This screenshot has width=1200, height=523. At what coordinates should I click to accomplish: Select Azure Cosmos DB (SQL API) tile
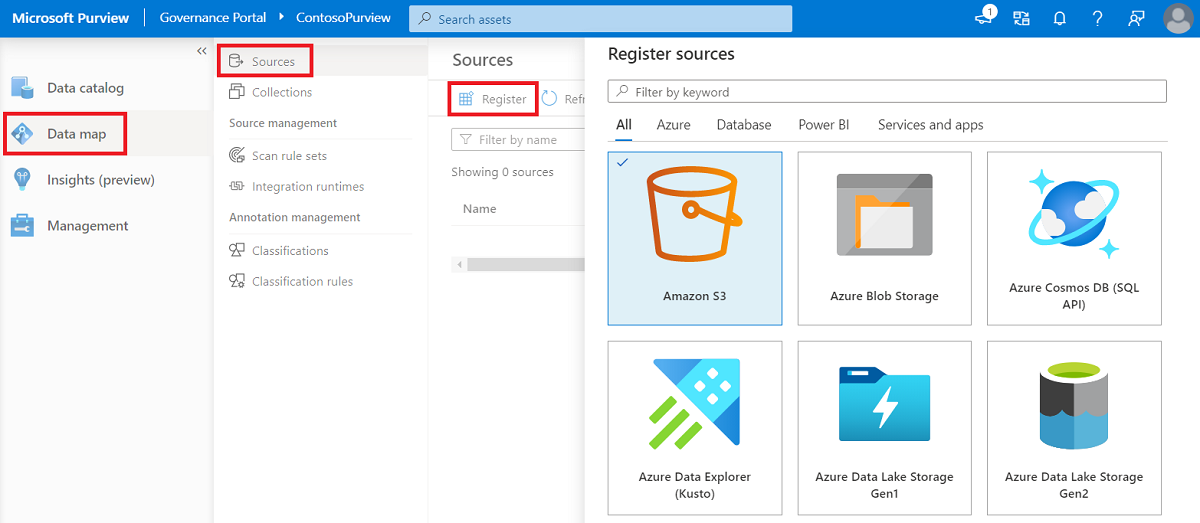pyautogui.click(x=1075, y=238)
